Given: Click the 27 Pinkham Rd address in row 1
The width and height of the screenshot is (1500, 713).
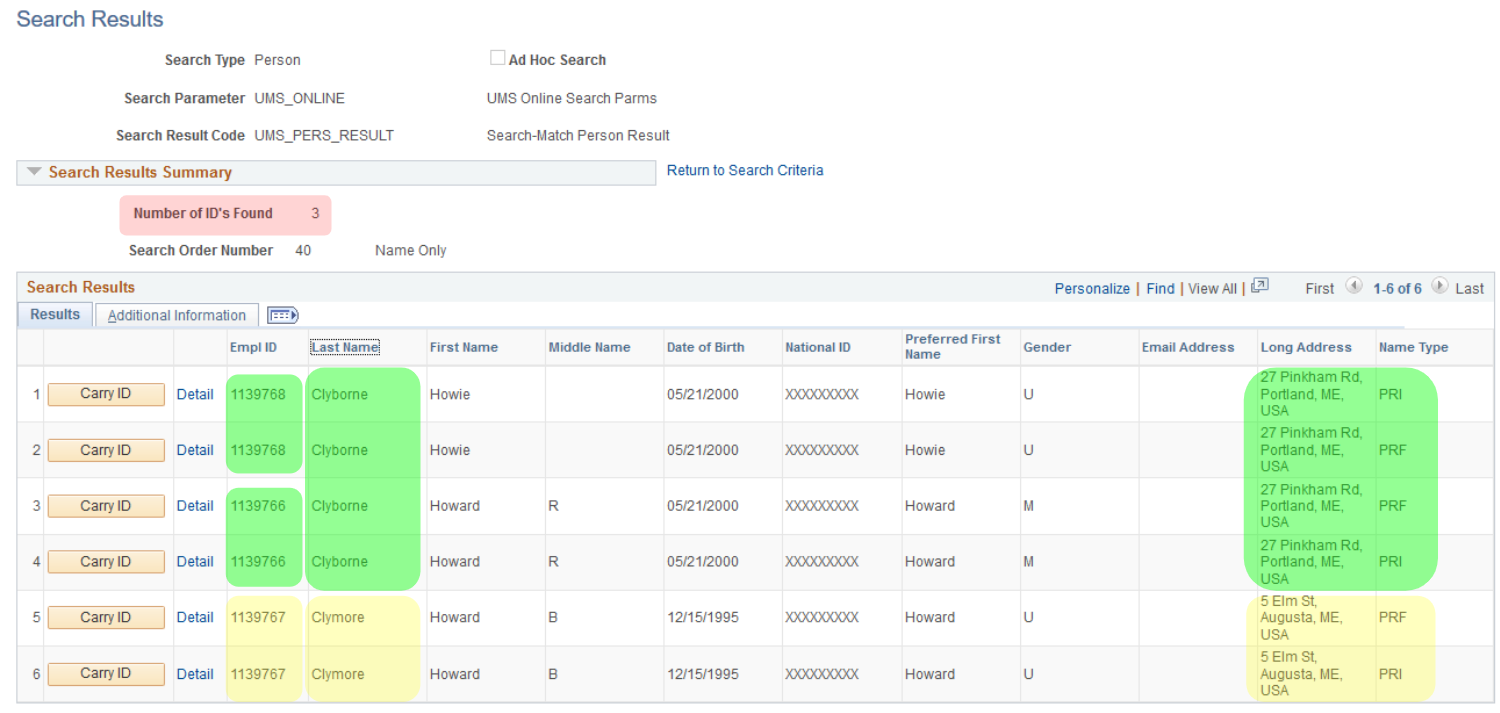Looking at the screenshot, I should 1311,394.
